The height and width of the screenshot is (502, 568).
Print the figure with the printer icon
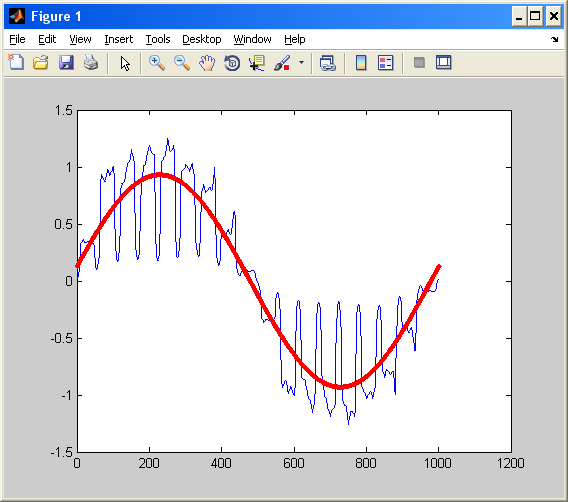pos(91,62)
